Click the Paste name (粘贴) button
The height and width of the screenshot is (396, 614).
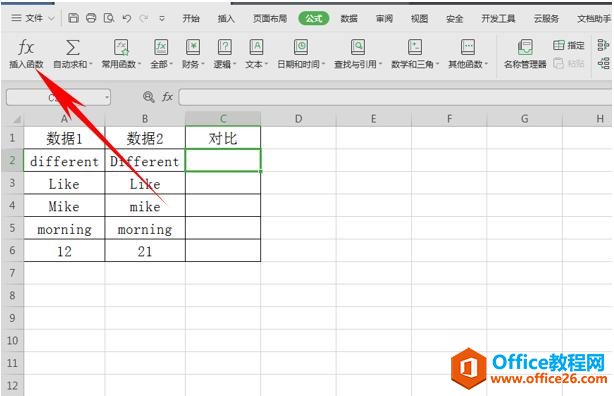point(569,63)
